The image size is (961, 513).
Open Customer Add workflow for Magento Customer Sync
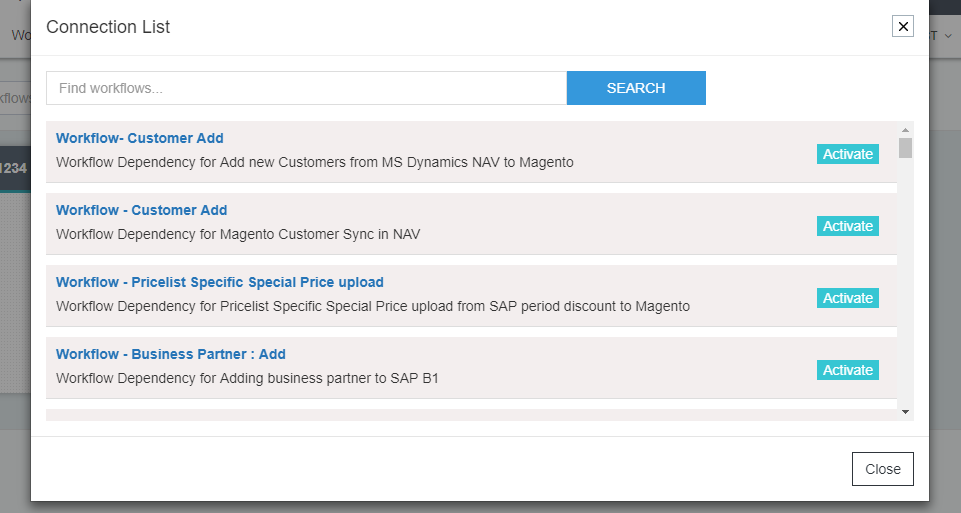[x=141, y=210]
